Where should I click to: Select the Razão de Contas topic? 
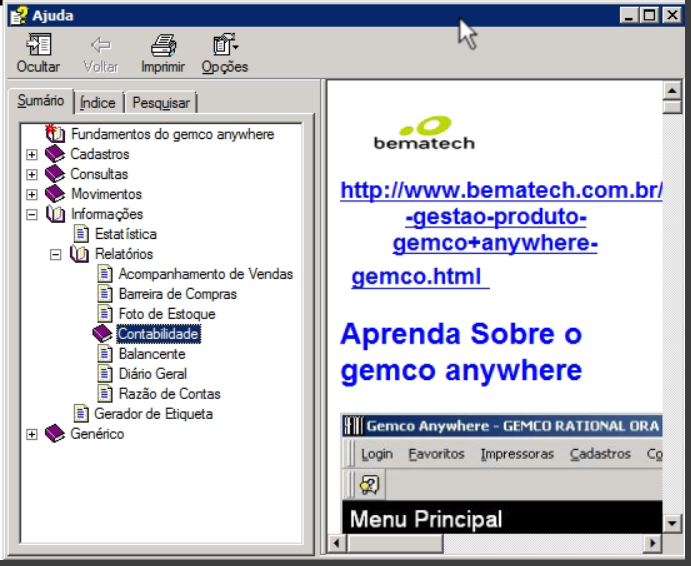tap(170, 394)
